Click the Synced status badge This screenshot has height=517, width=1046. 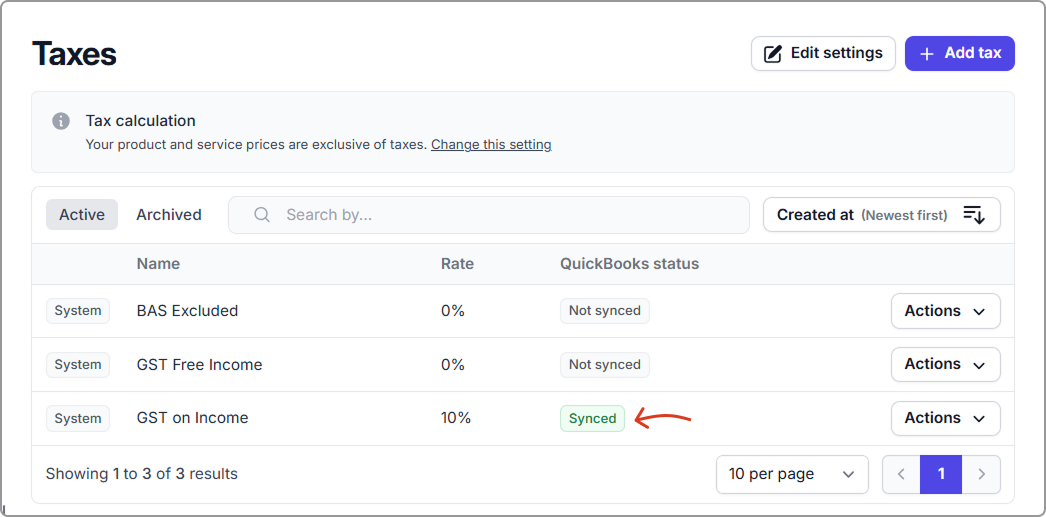(x=592, y=419)
